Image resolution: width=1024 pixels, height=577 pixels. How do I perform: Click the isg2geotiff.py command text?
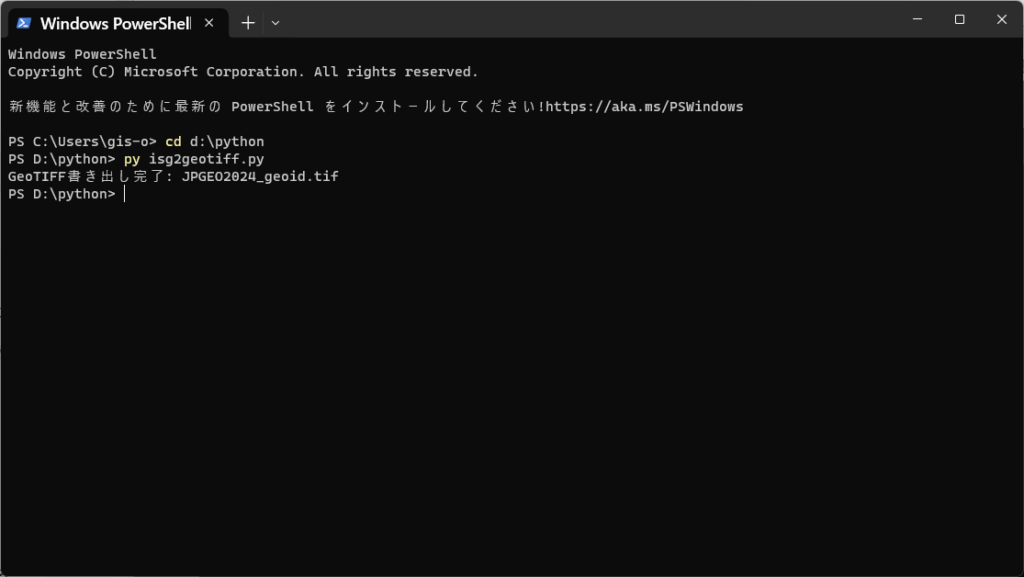click(x=206, y=159)
